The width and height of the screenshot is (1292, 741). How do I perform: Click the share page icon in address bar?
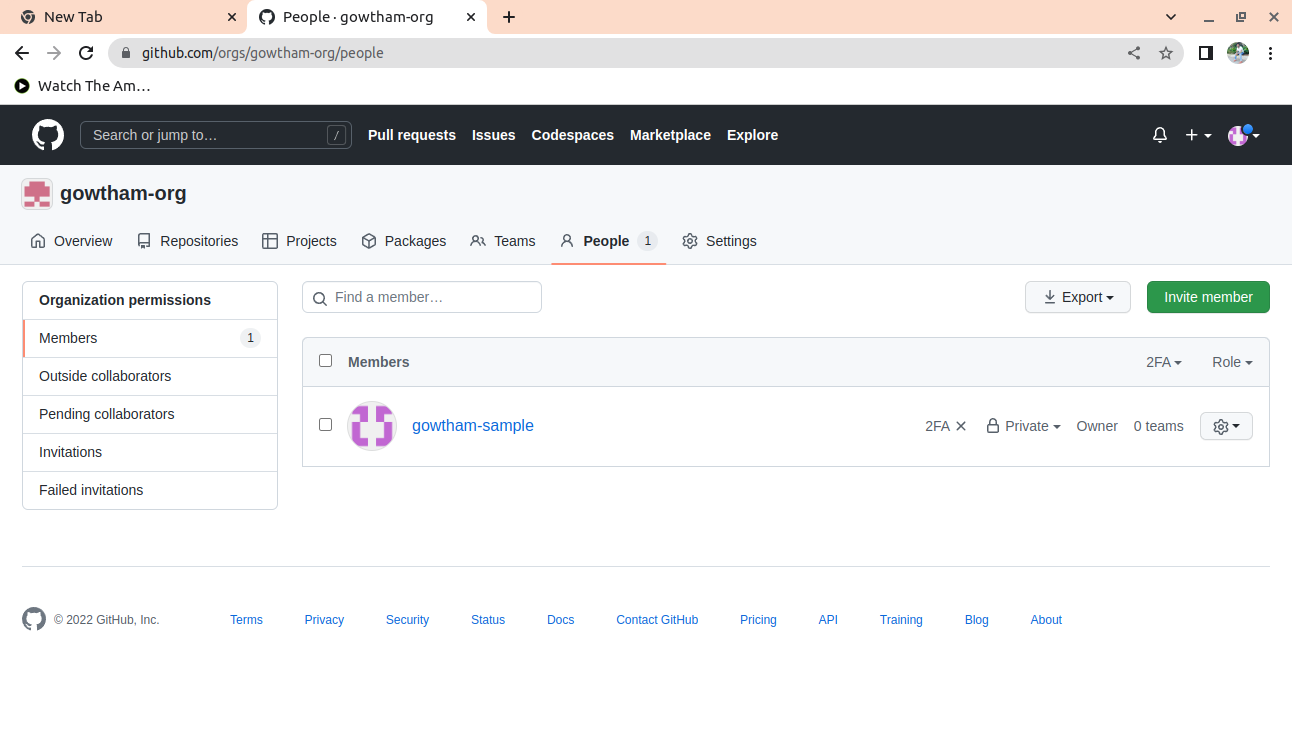1134,53
